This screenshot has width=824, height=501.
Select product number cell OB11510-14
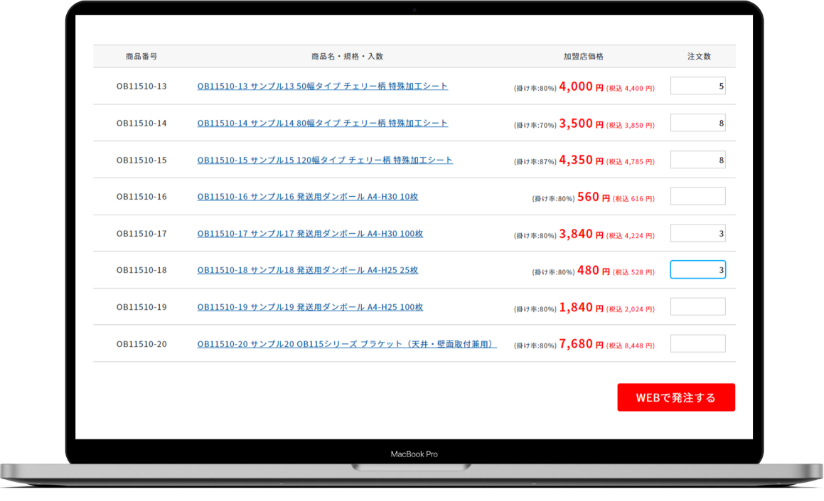[x=141, y=123]
